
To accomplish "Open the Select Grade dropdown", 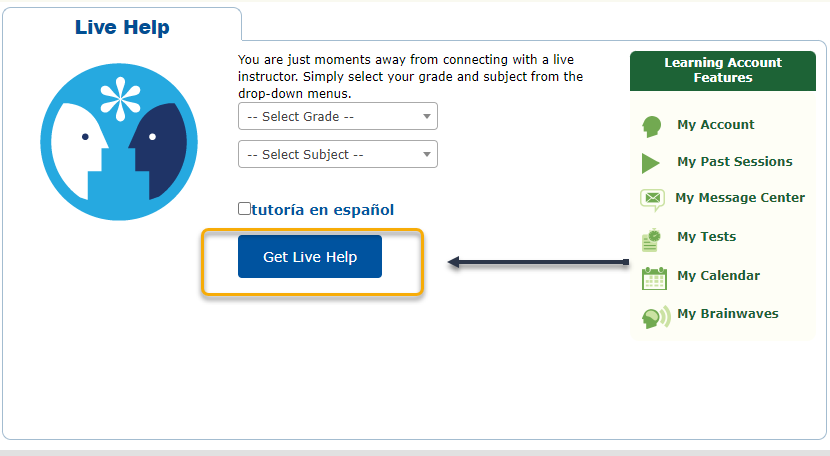I will 338,116.
